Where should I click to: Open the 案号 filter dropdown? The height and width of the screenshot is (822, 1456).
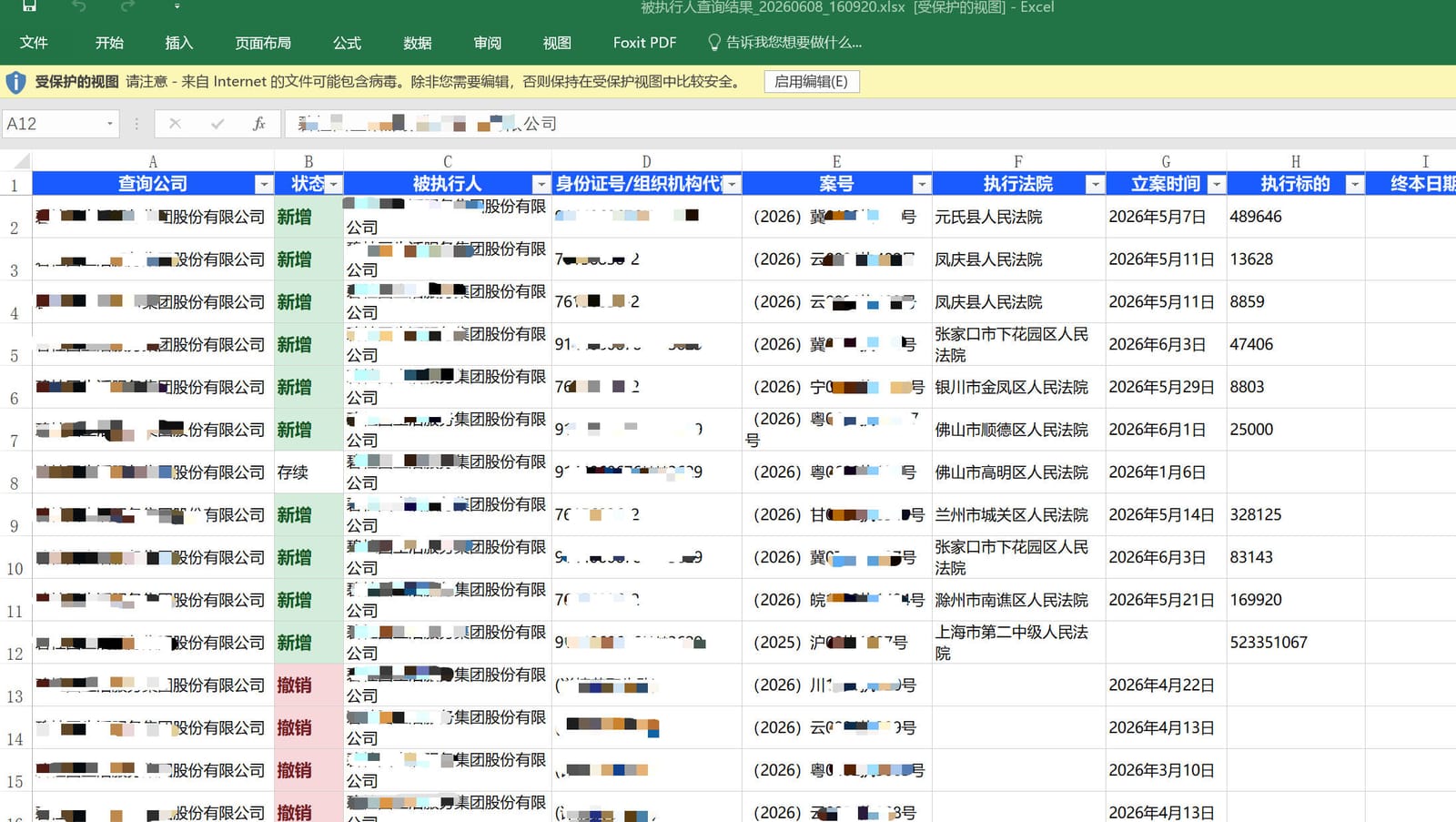(922, 184)
